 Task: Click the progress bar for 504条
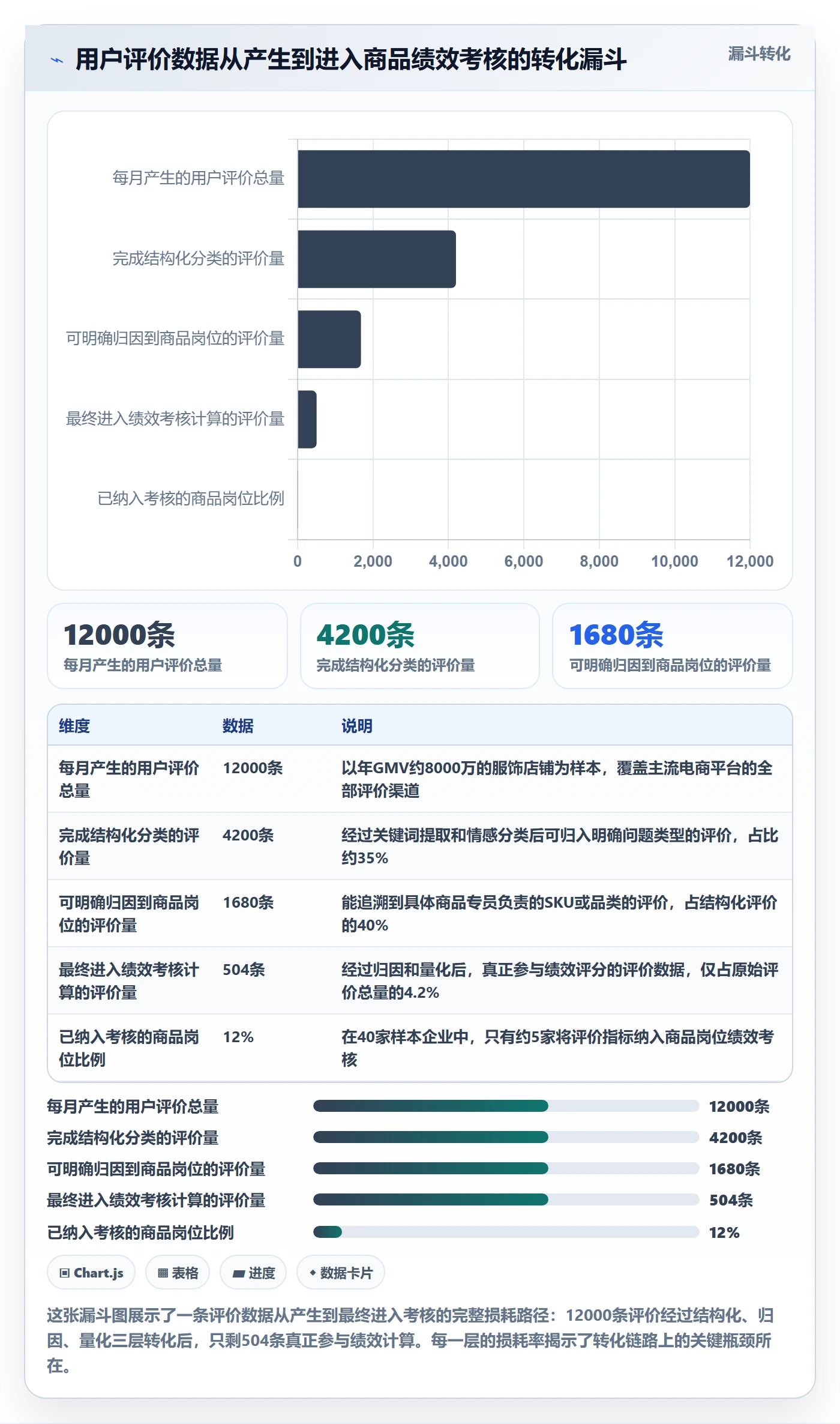coord(506,1199)
